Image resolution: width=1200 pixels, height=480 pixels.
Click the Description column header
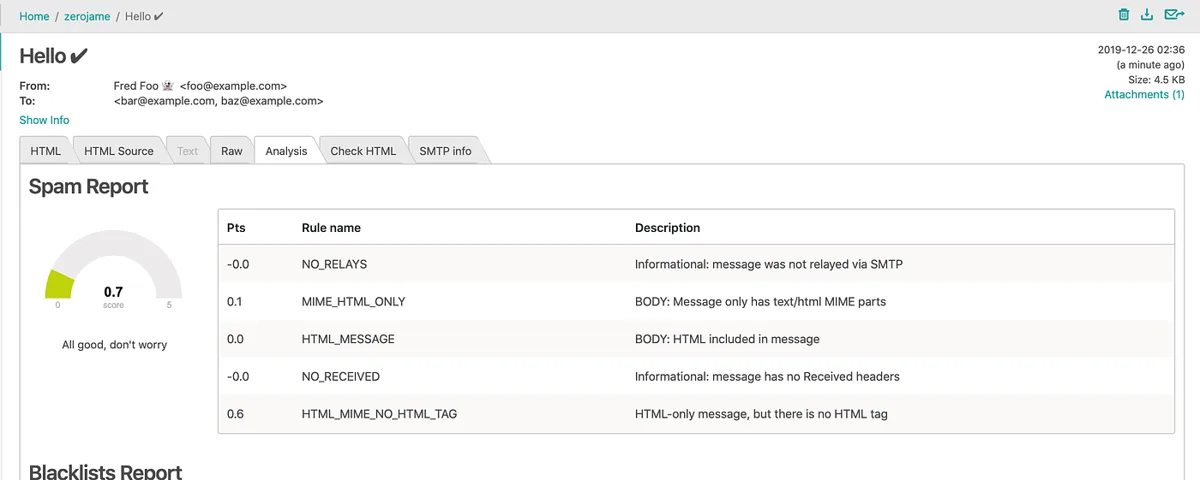tap(667, 228)
